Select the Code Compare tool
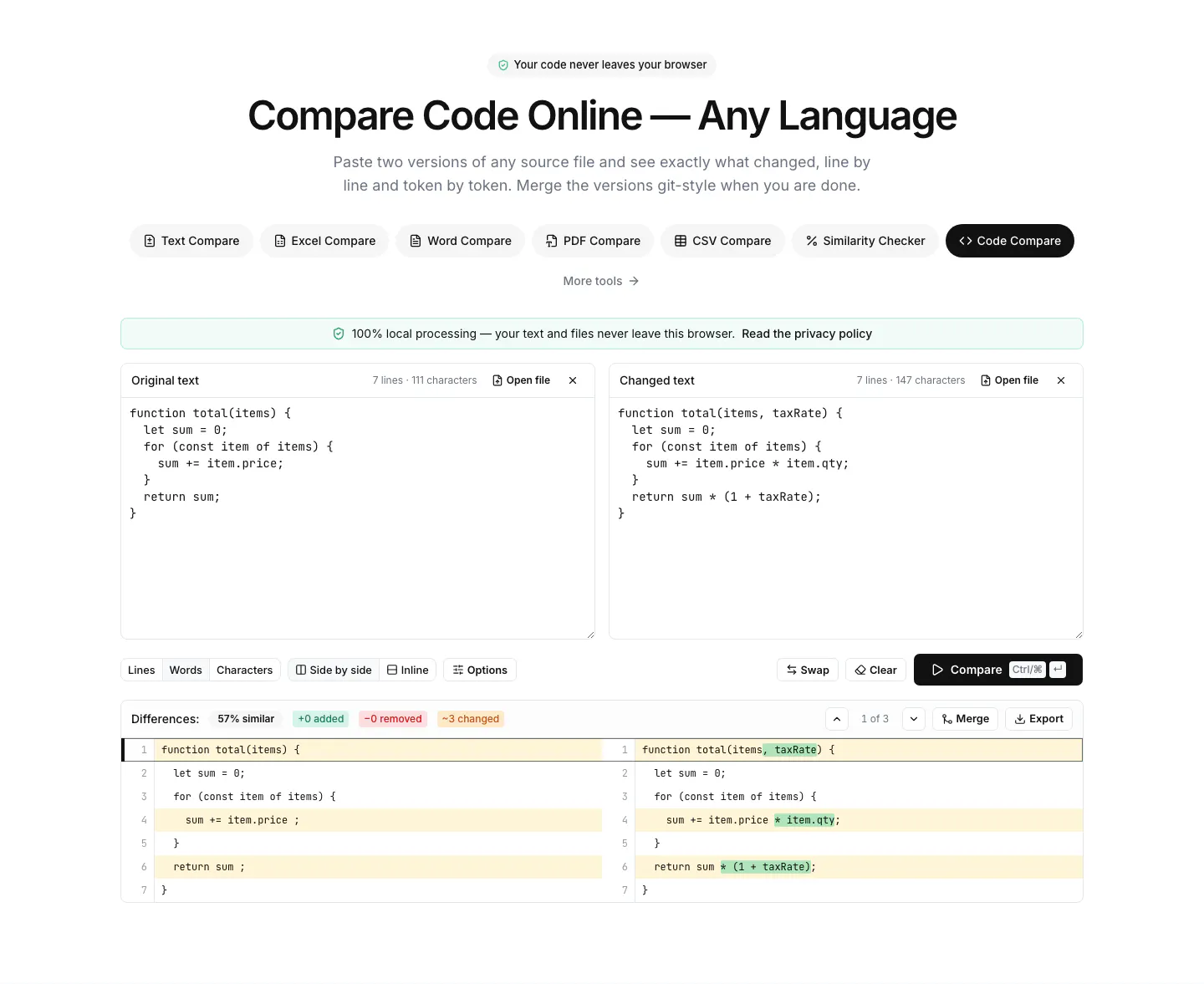 tap(1010, 241)
